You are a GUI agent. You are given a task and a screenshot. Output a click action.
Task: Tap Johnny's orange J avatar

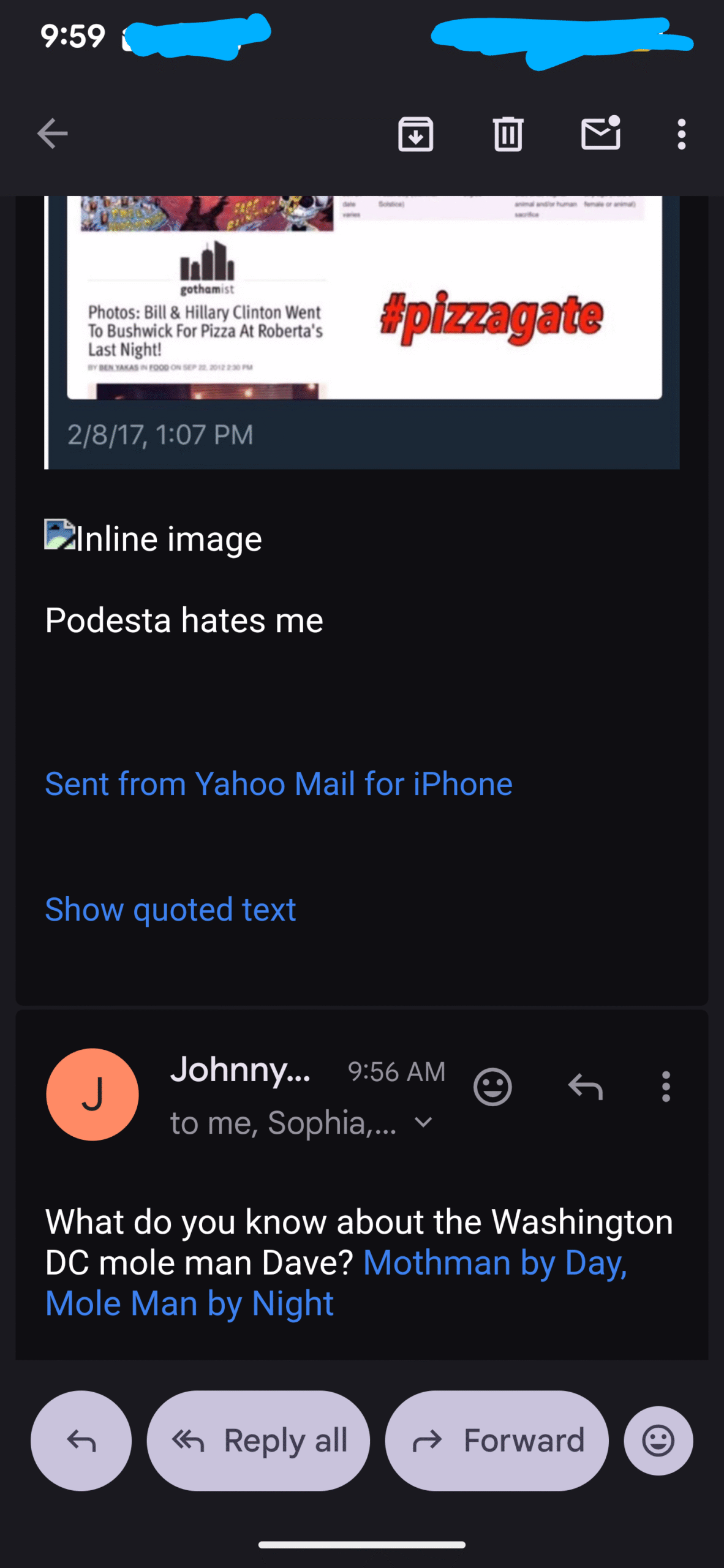pyautogui.click(x=92, y=1095)
